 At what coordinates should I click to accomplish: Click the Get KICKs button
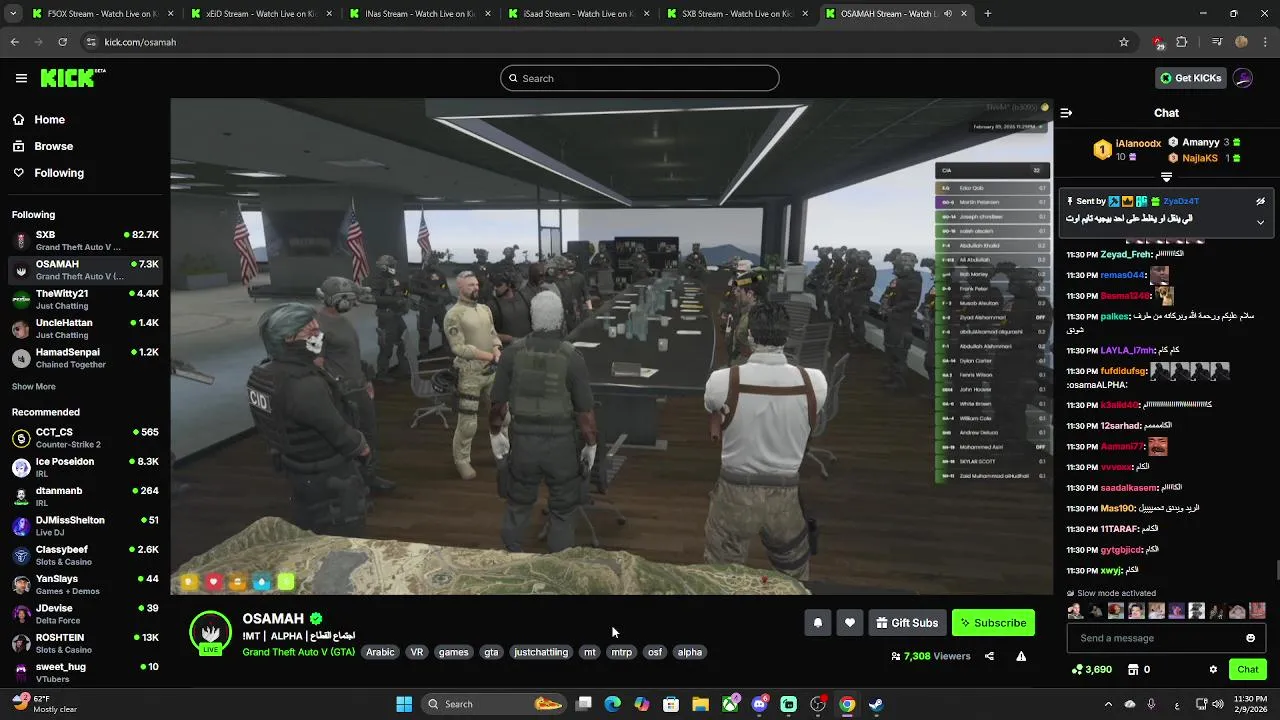pos(1190,78)
